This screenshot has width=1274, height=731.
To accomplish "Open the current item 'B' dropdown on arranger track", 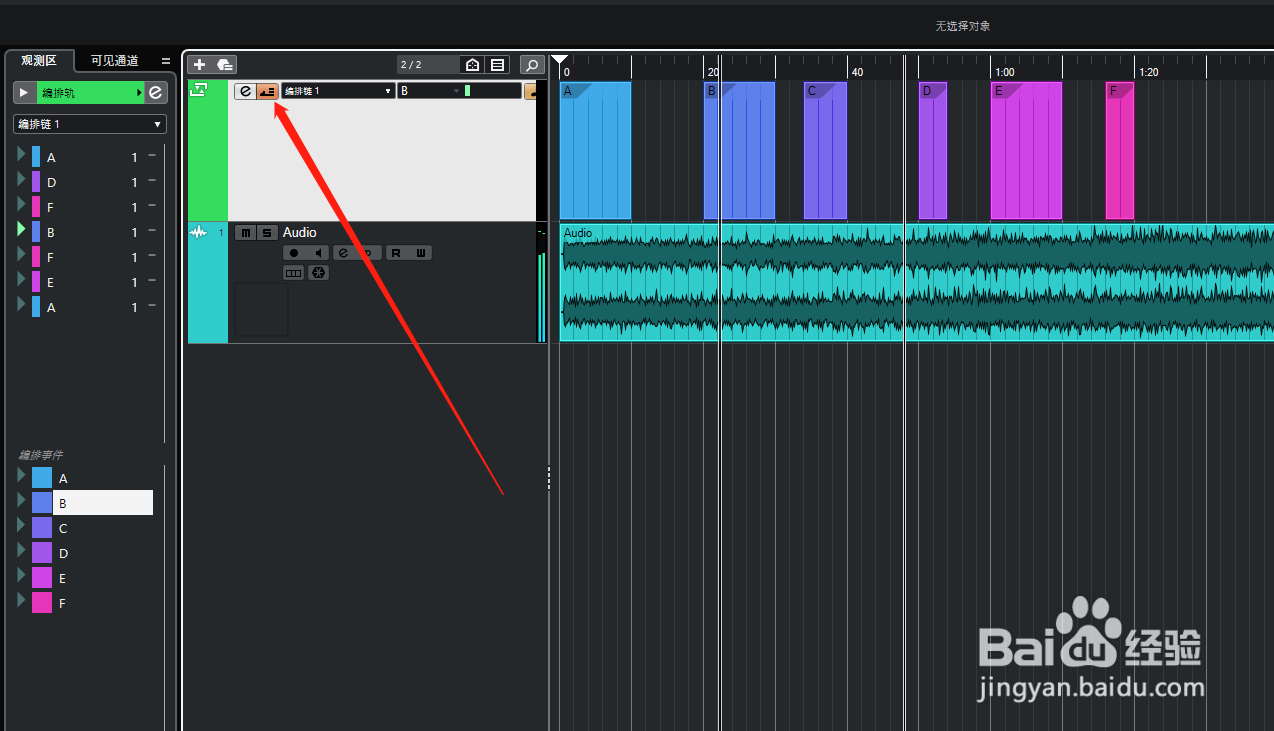I will (x=429, y=91).
